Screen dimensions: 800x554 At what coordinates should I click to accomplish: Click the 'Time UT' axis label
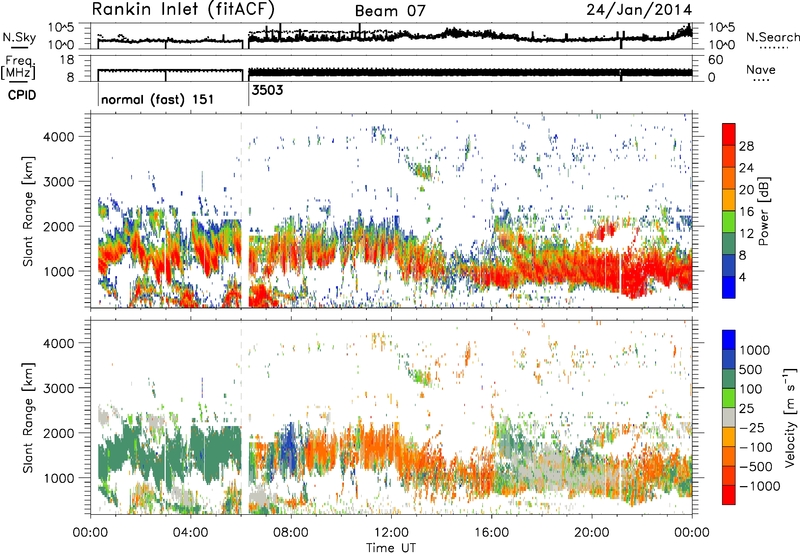pos(391,547)
